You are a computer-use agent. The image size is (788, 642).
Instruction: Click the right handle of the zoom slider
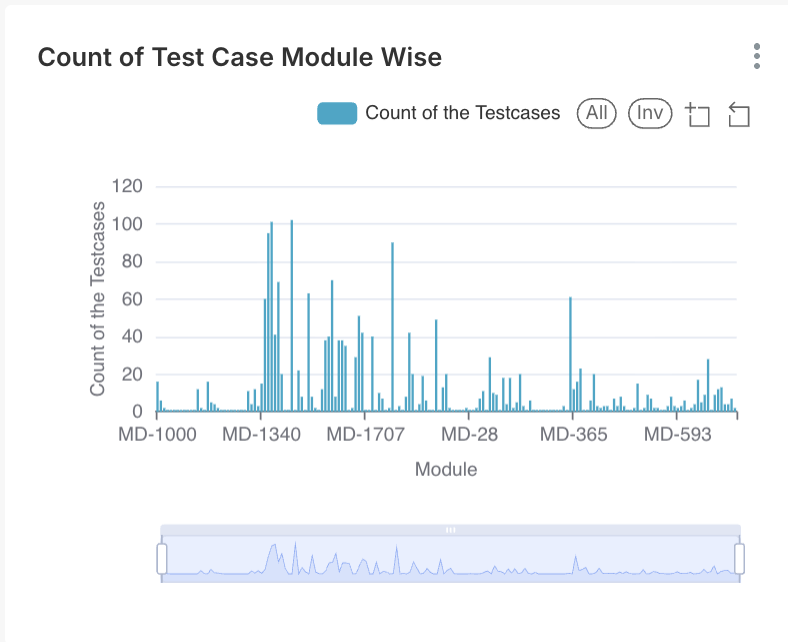740,558
